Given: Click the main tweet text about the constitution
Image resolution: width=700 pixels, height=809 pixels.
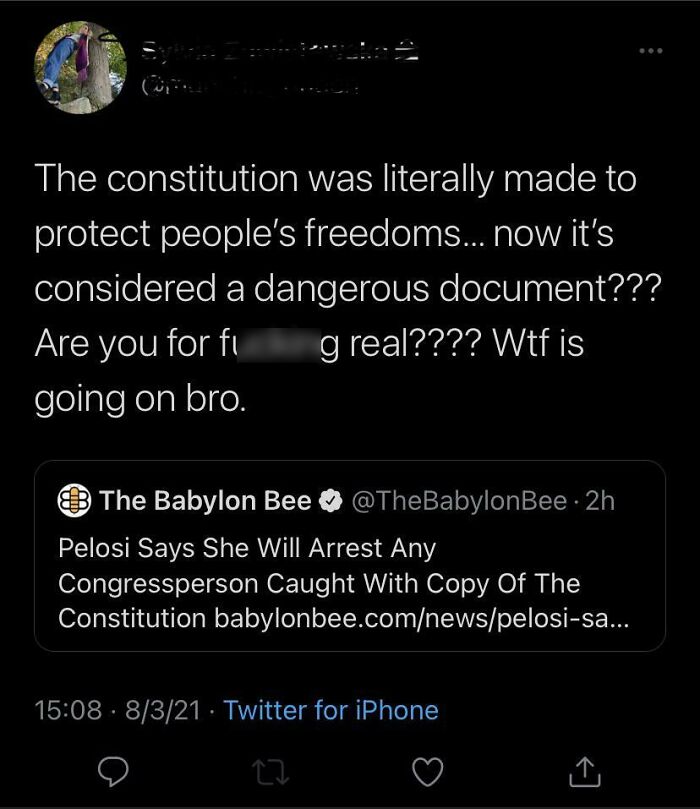Looking at the screenshot, I should [x=335, y=234].
